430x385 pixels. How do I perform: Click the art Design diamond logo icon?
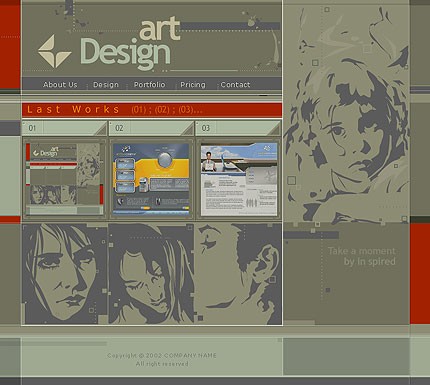pos(54,51)
